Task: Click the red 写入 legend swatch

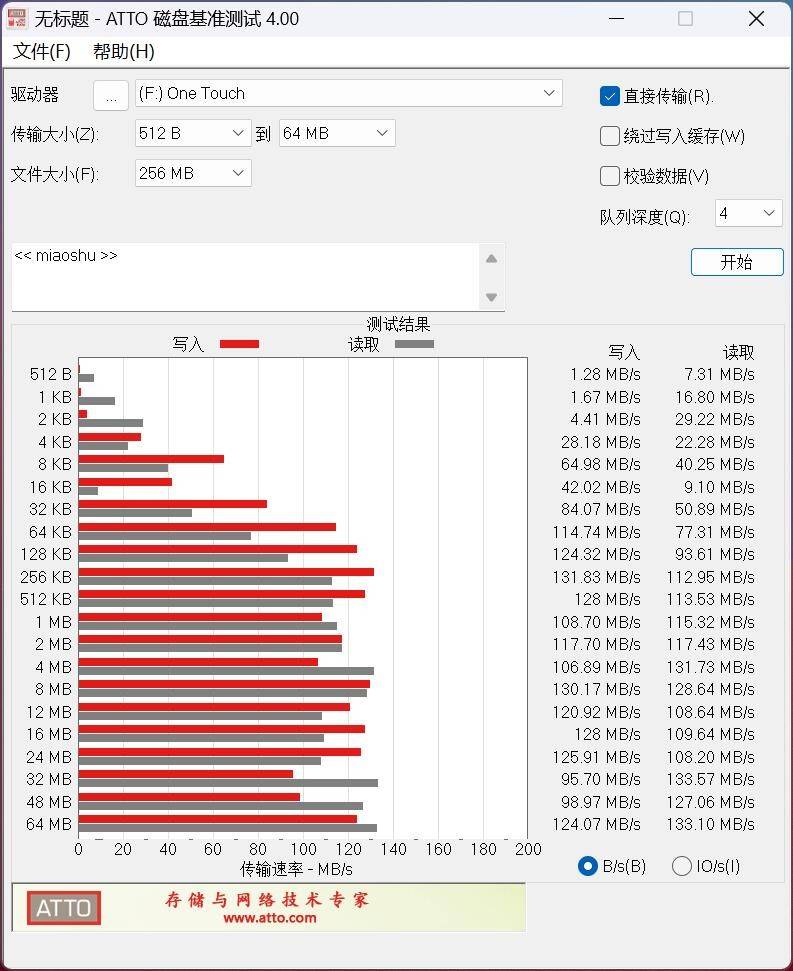Action: (240, 344)
